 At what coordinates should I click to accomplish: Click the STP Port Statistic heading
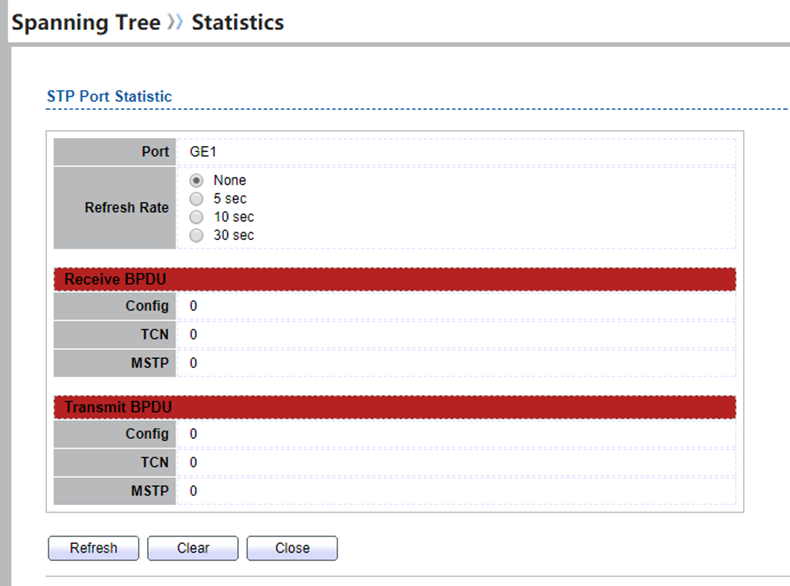109,96
